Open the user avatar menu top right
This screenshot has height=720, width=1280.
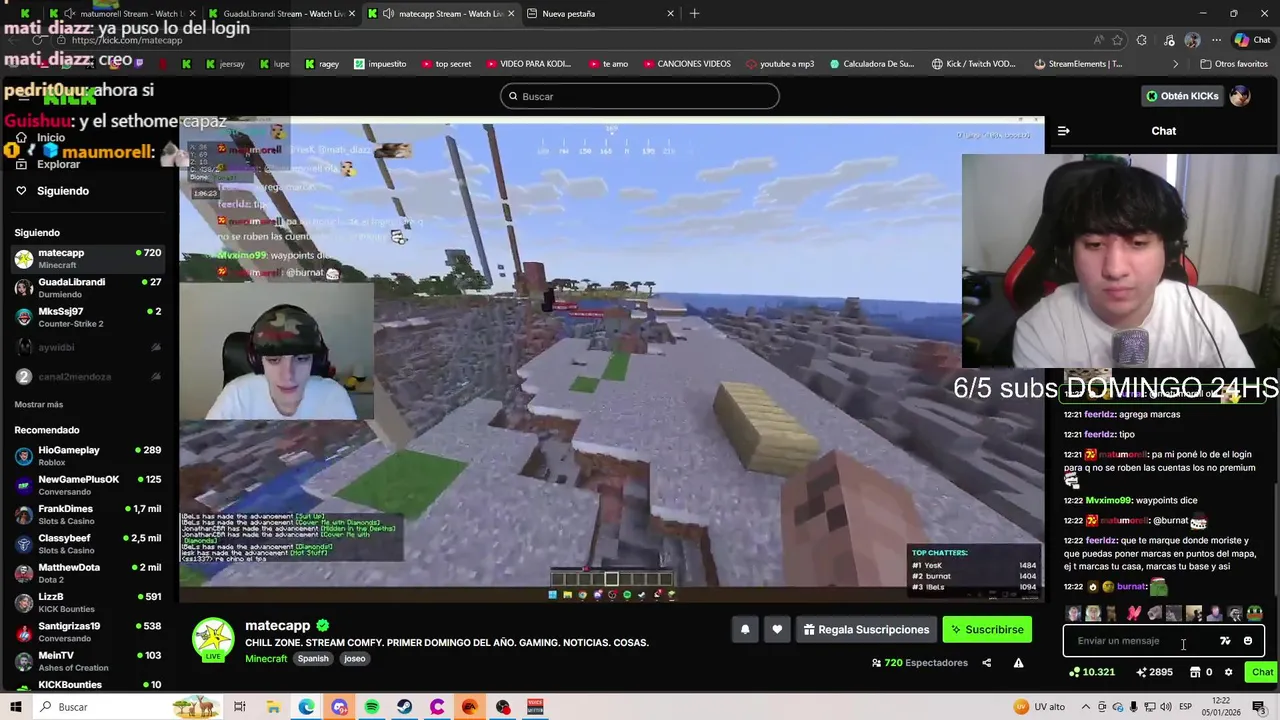click(x=1240, y=96)
